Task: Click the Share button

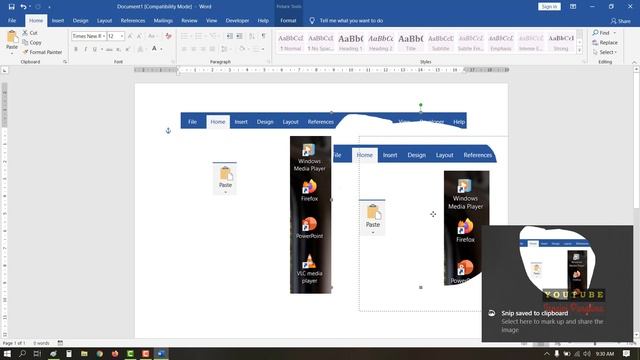Action: click(x=620, y=21)
